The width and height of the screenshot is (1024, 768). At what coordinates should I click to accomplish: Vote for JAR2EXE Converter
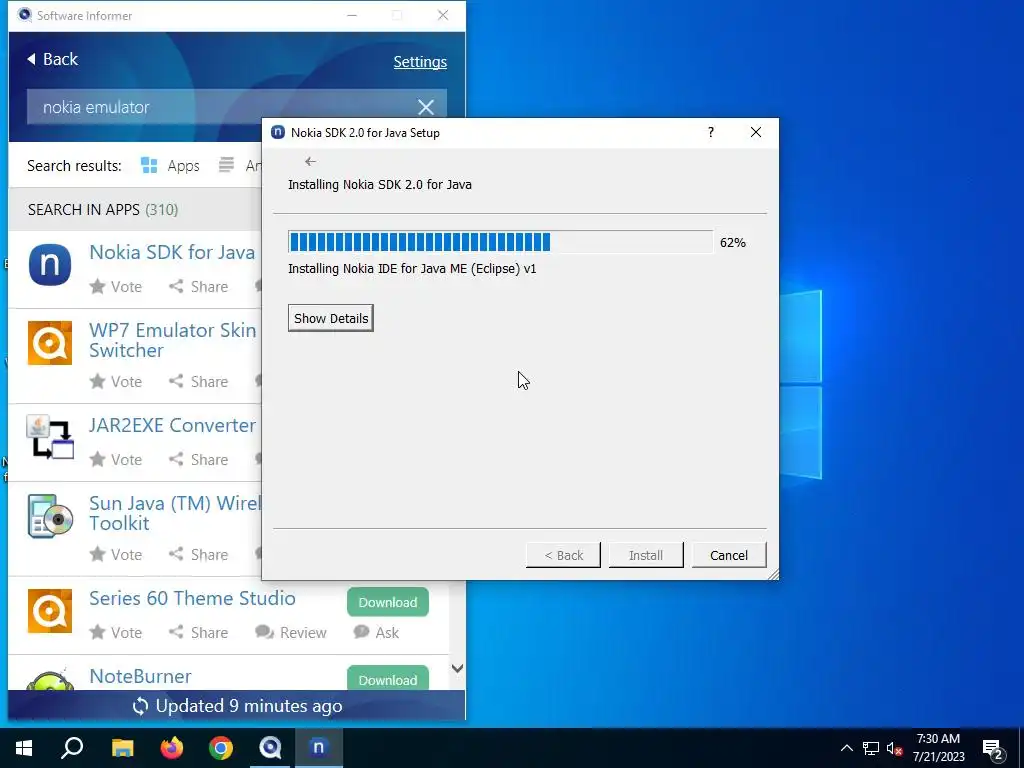click(x=116, y=460)
